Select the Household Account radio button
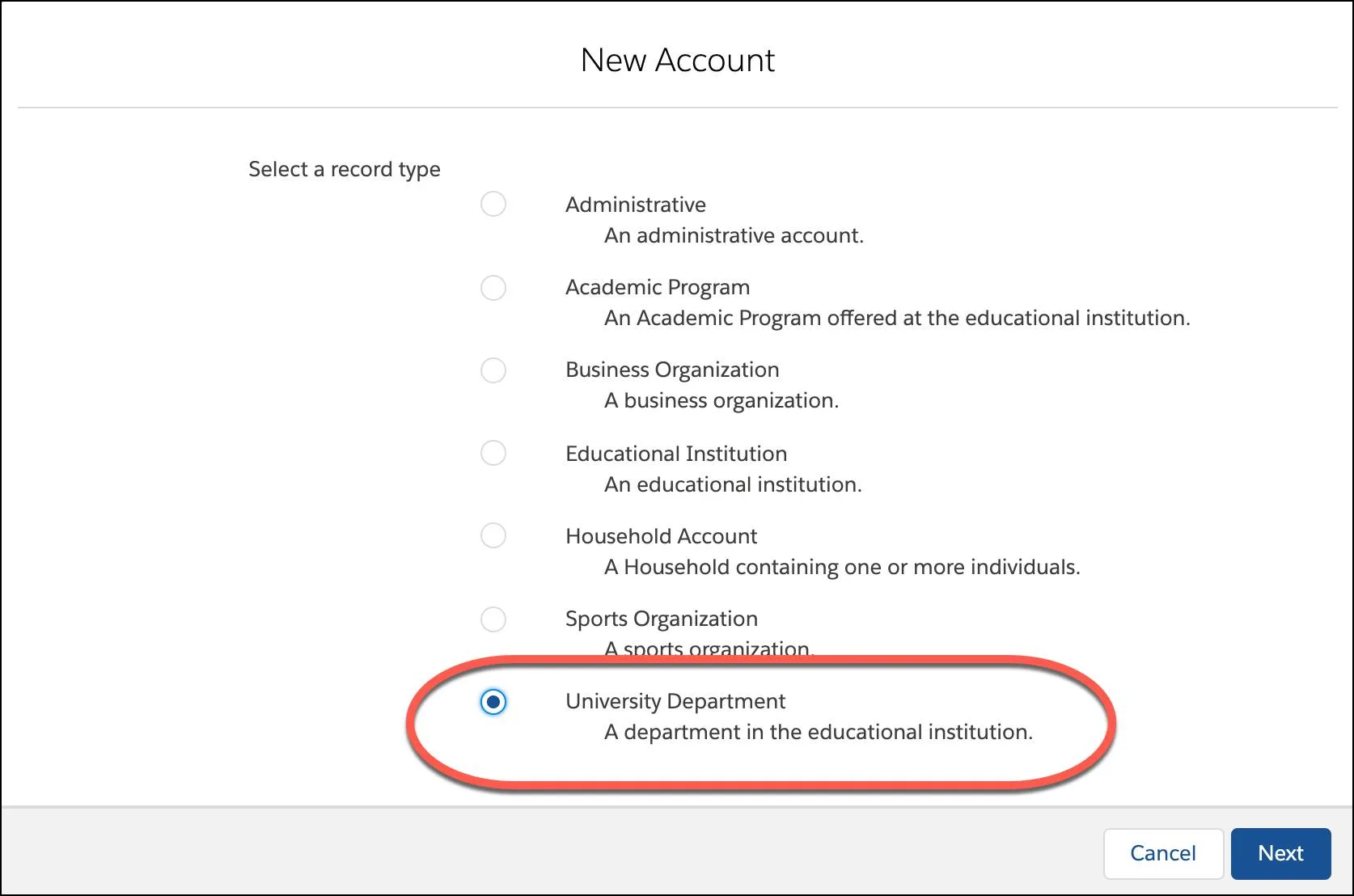The image size is (1354, 896). coord(493,535)
